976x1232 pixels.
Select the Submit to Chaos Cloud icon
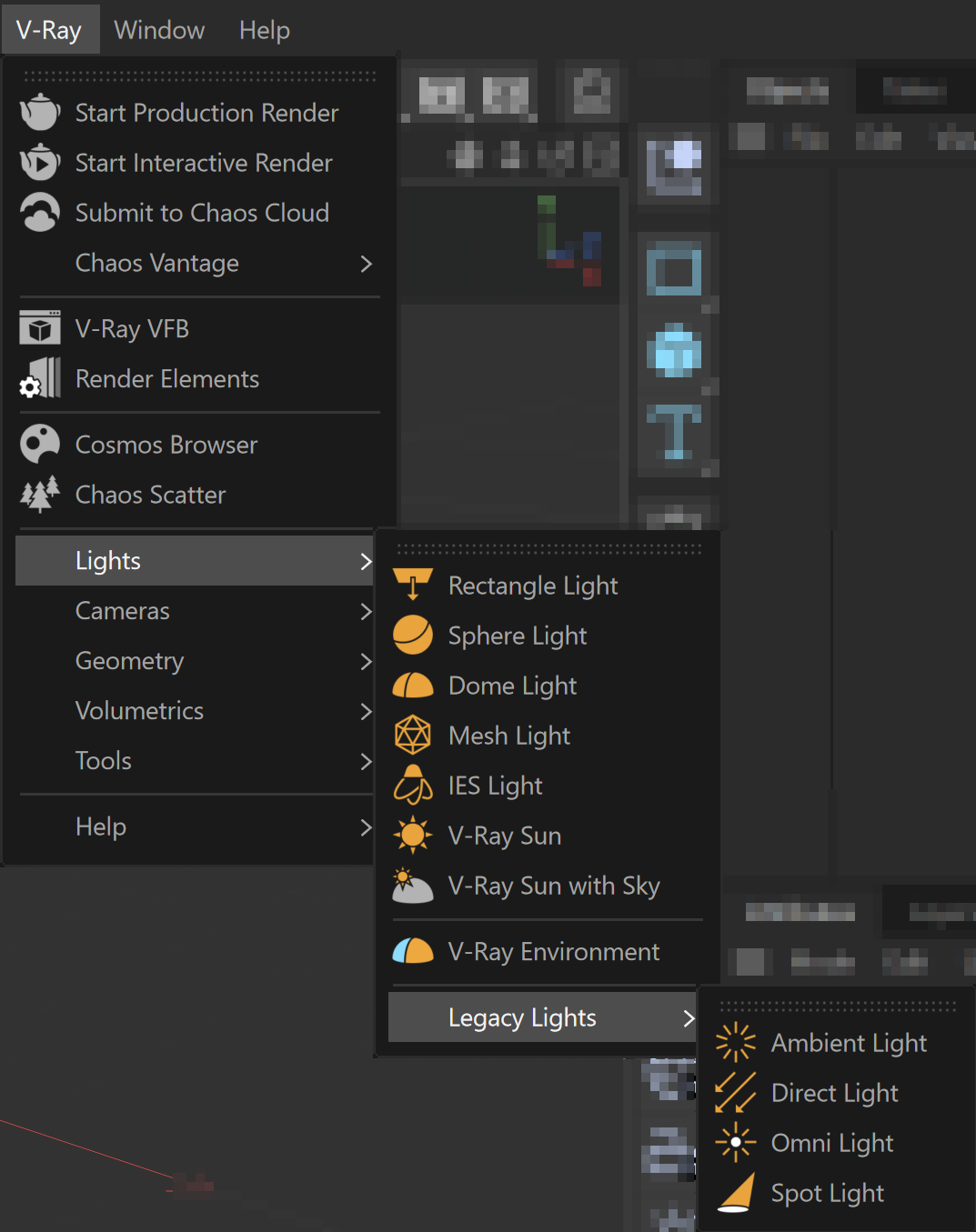(40, 213)
